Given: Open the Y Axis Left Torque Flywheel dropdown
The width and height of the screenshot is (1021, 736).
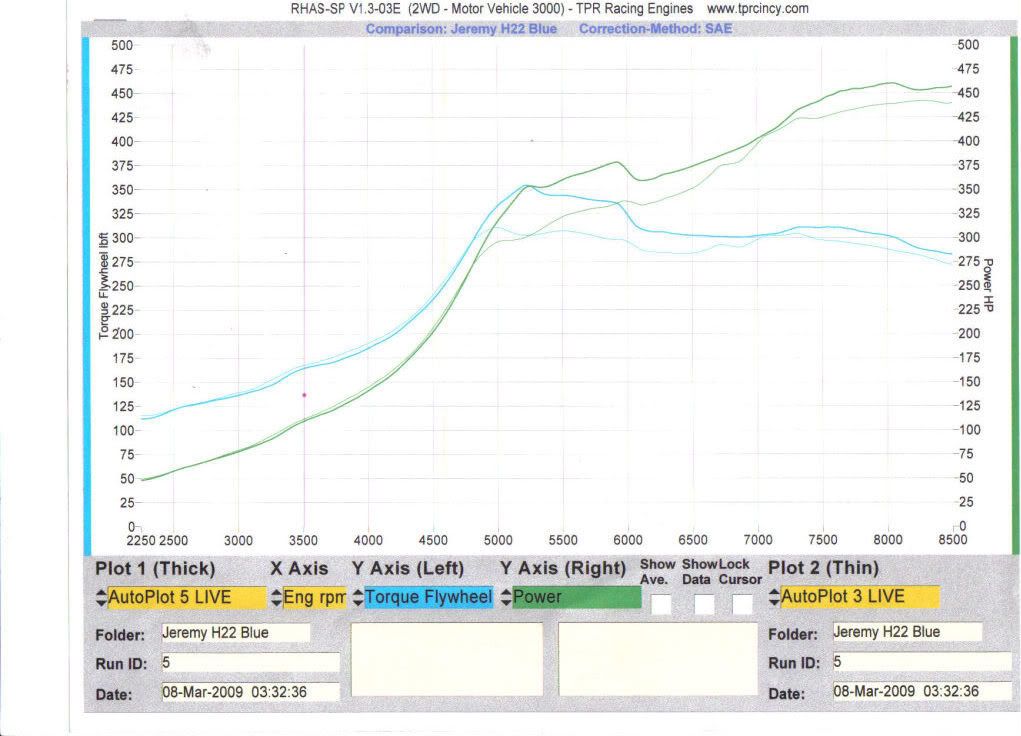Looking at the screenshot, I should [429, 598].
